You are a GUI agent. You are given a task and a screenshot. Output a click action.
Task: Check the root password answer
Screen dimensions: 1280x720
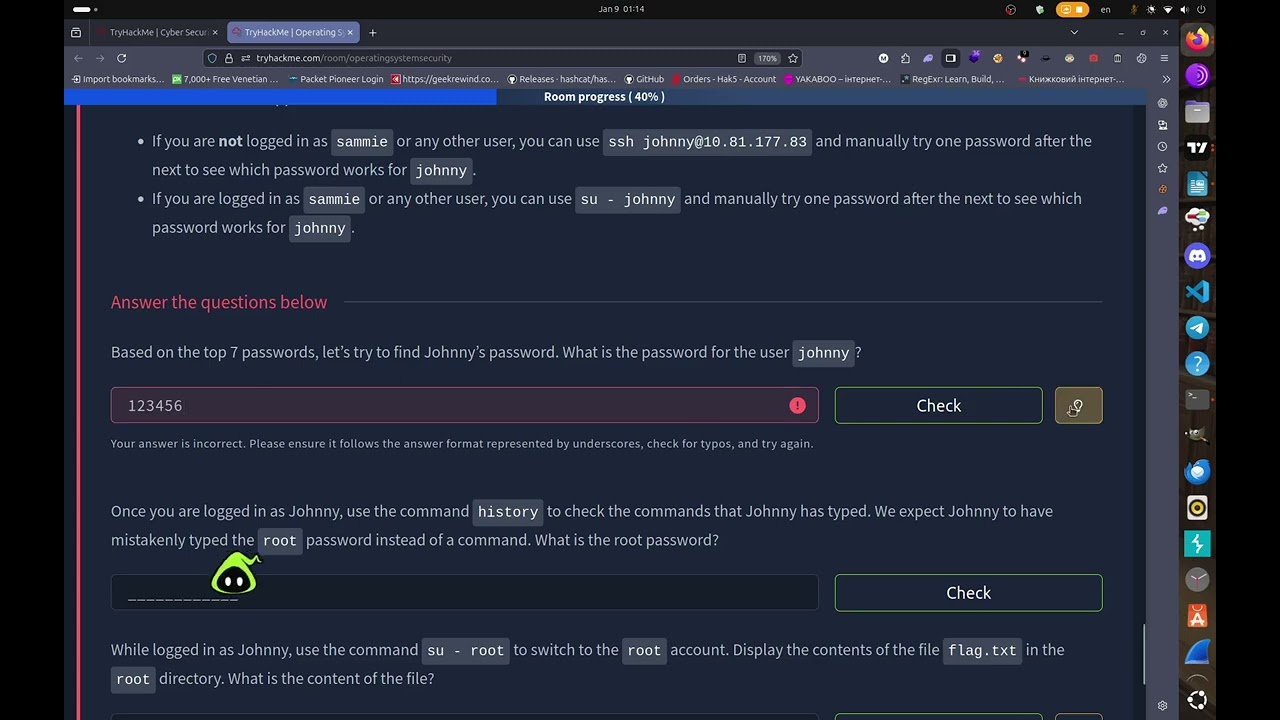(968, 593)
